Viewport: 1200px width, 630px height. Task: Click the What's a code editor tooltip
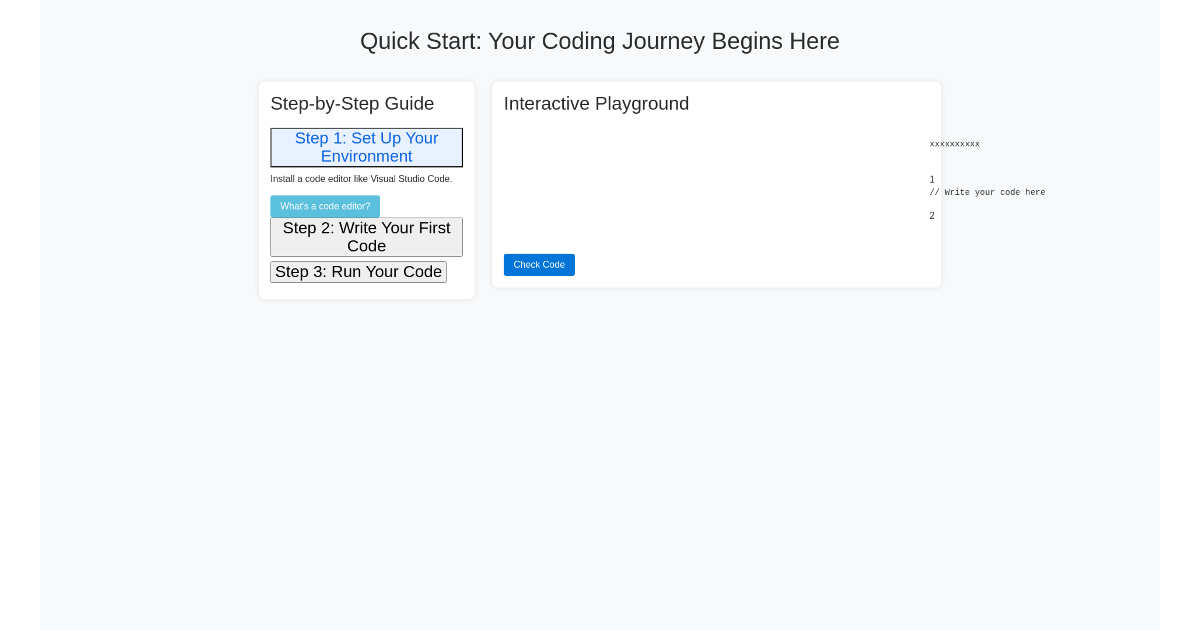[325, 206]
